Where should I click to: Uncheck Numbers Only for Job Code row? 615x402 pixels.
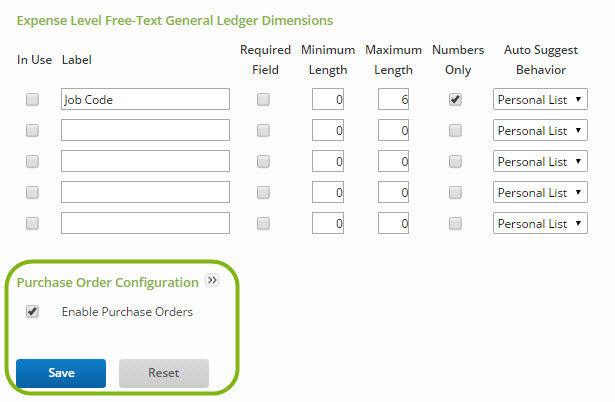pos(455,99)
